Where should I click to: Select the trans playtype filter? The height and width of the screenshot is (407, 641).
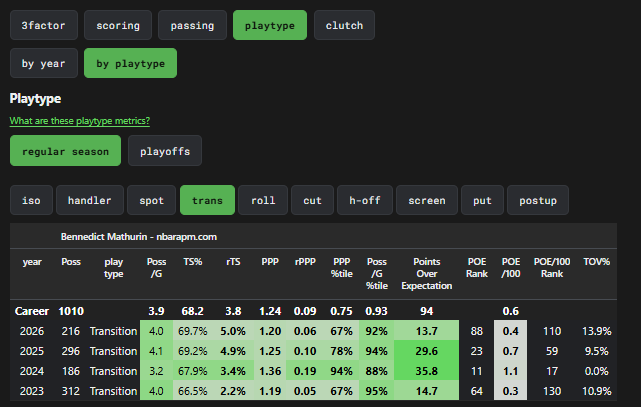[207, 200]
